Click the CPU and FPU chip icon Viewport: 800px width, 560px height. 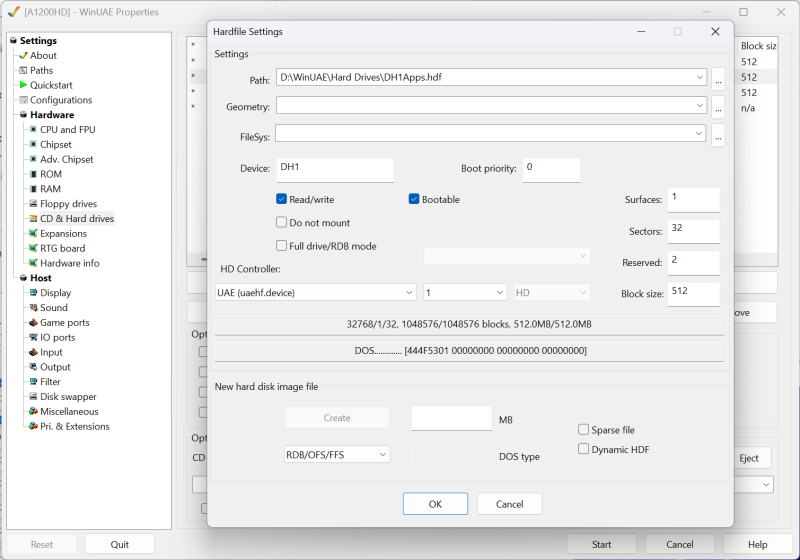coord(33,130)
